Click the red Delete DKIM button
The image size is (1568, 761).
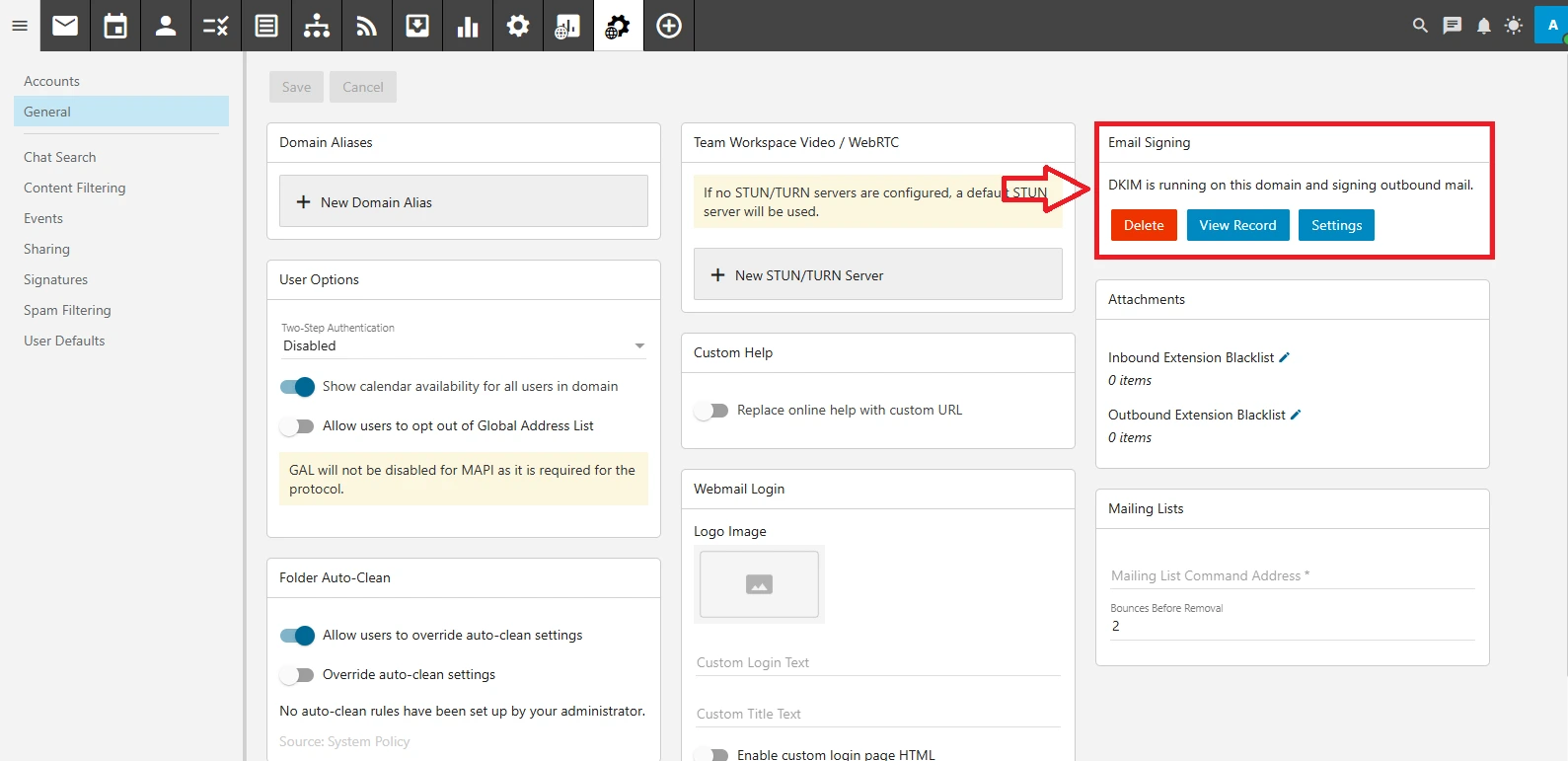(x=1144, y=225)
